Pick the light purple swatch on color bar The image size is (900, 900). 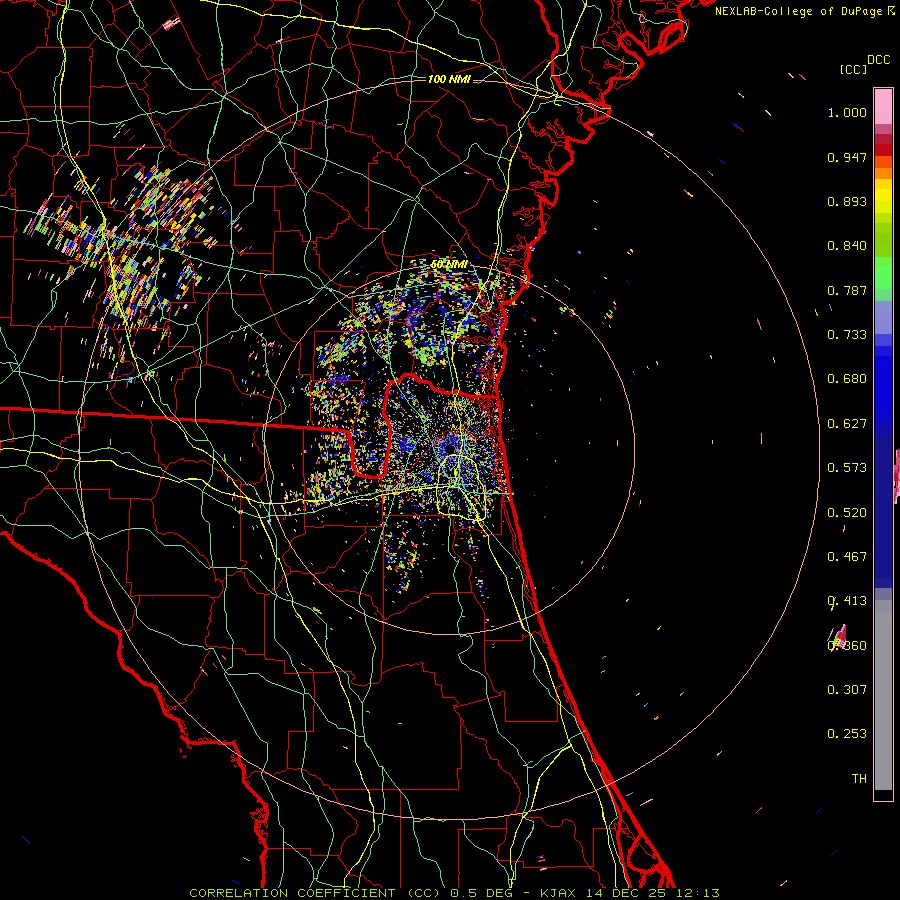pos(883,317)
